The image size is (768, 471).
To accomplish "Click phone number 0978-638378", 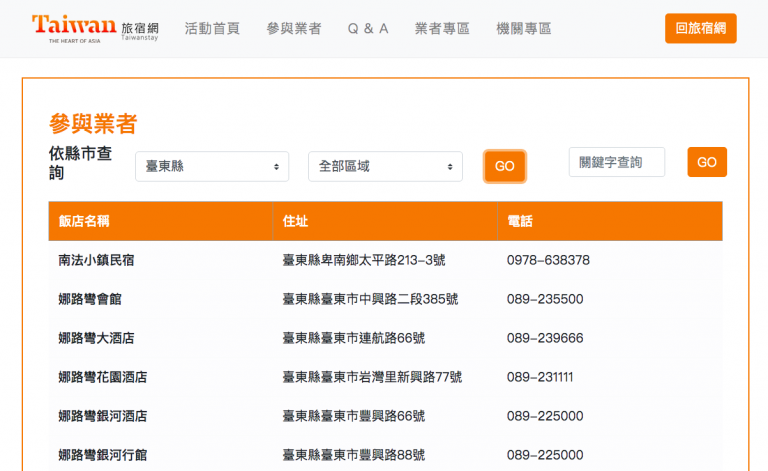I will tap(548, 260).
